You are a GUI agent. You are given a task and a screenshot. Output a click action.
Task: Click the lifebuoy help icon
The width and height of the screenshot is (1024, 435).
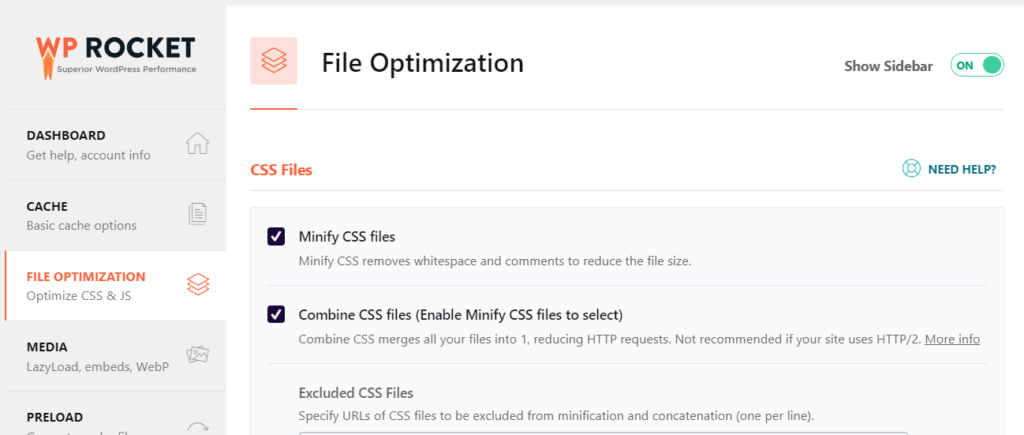point(911,169)
